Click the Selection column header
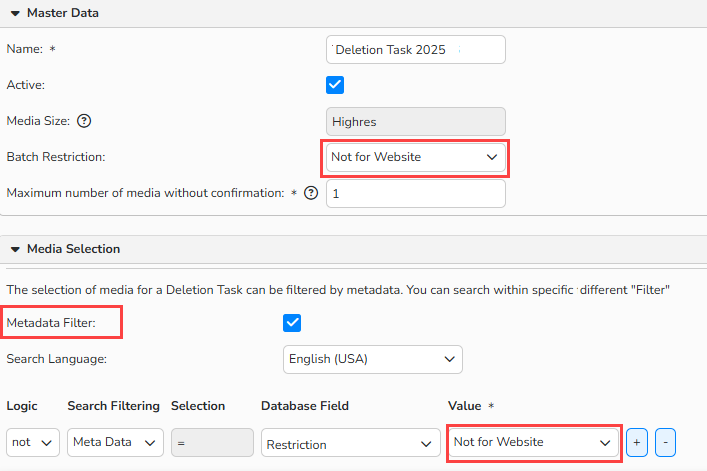The height and width of the screenshot is (471, 707). 198,406
